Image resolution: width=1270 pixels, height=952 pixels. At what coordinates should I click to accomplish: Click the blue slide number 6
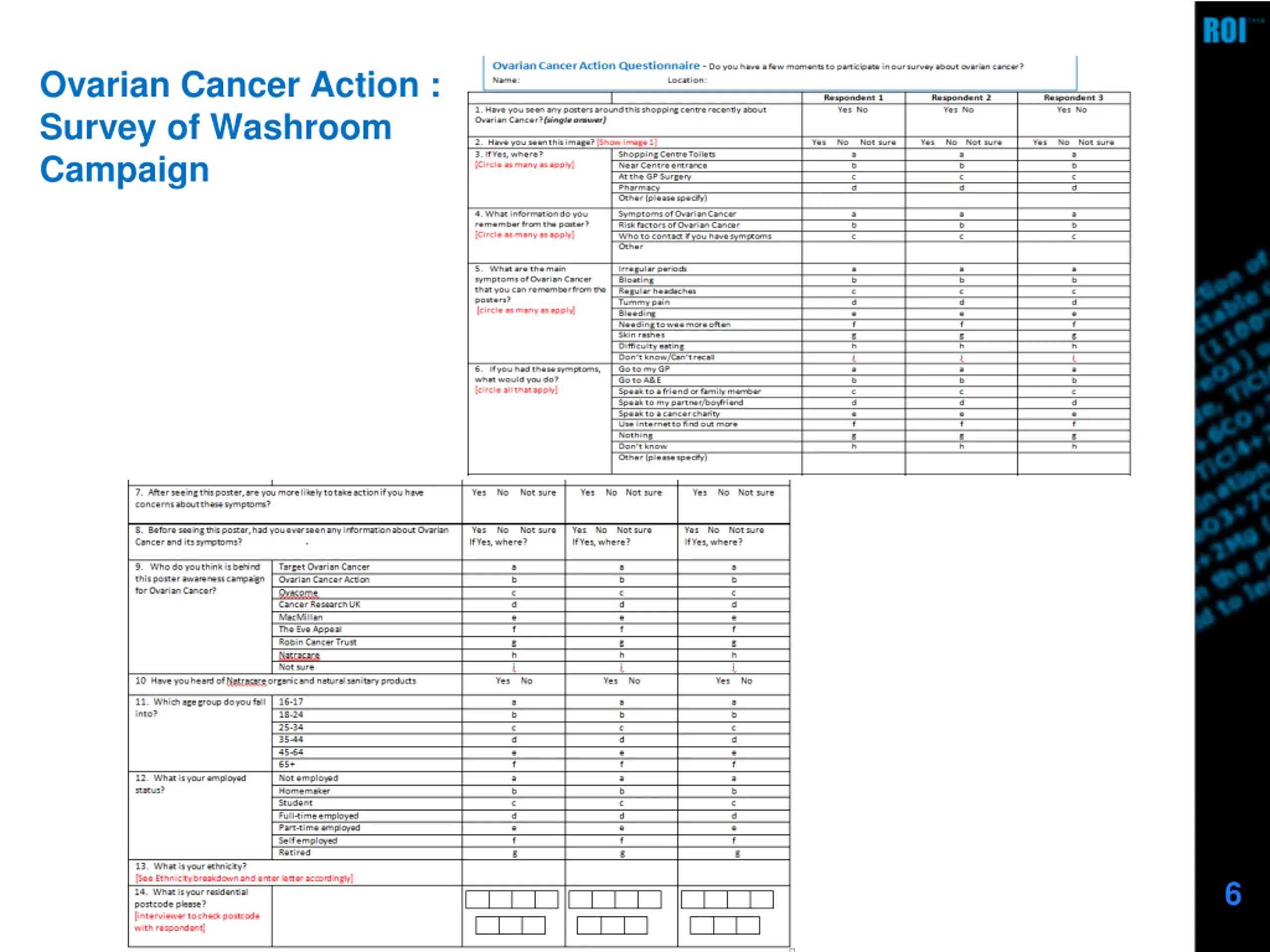(x=1232, y=893)
